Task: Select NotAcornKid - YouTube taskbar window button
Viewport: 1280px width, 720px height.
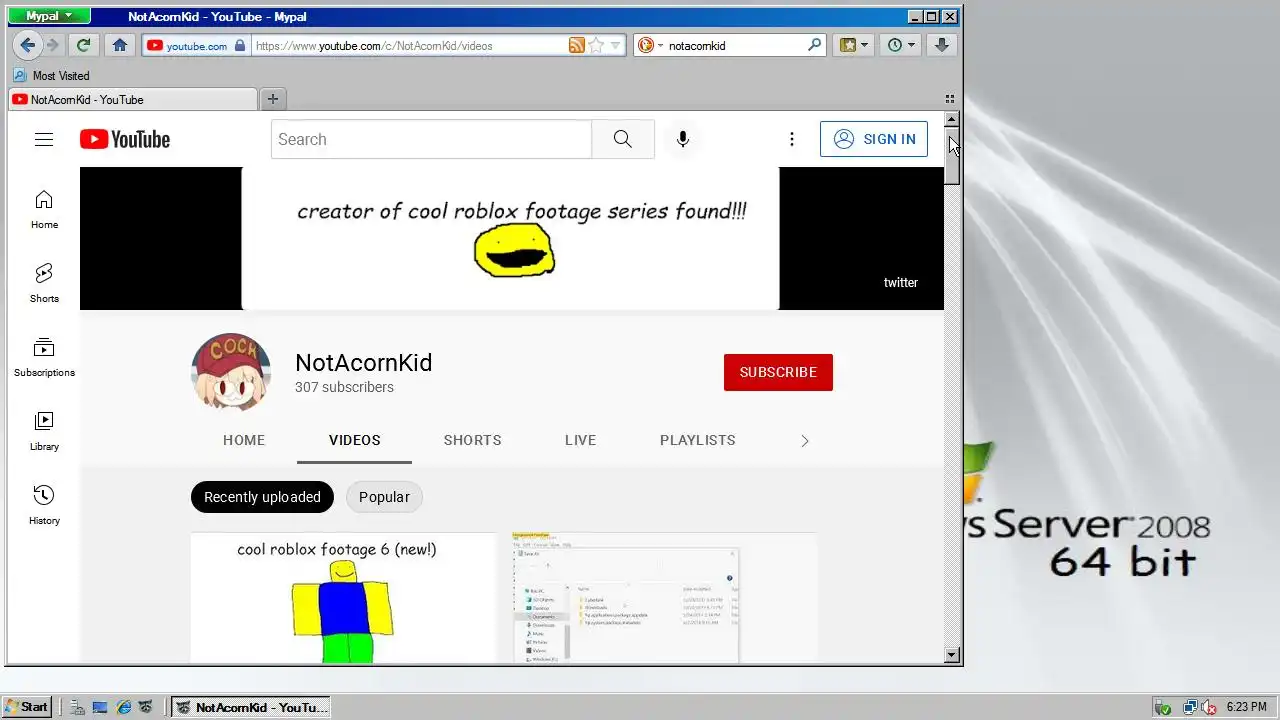Action: click(250, 707)
